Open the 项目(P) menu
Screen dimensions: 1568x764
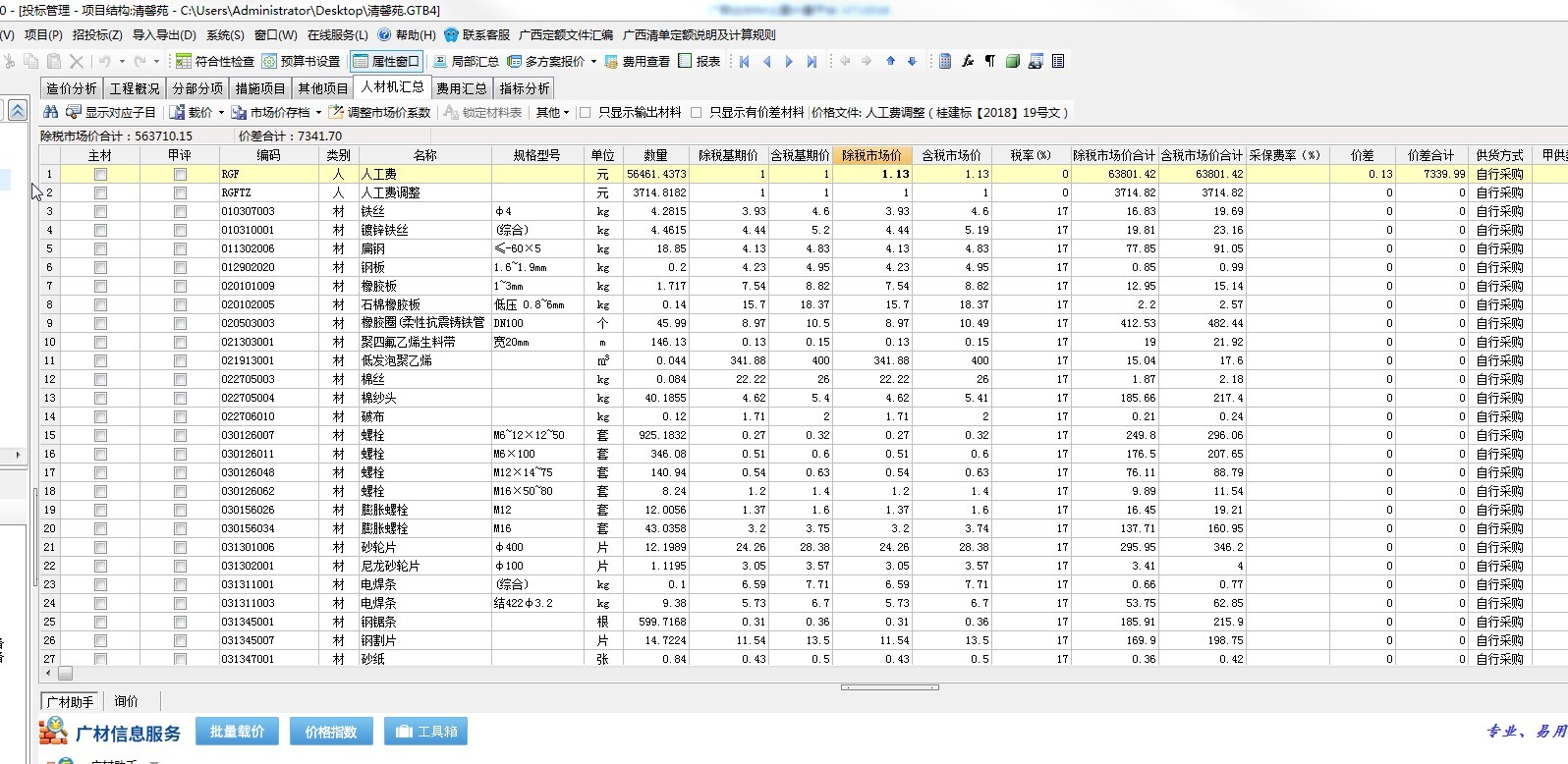tap(42, 34)
